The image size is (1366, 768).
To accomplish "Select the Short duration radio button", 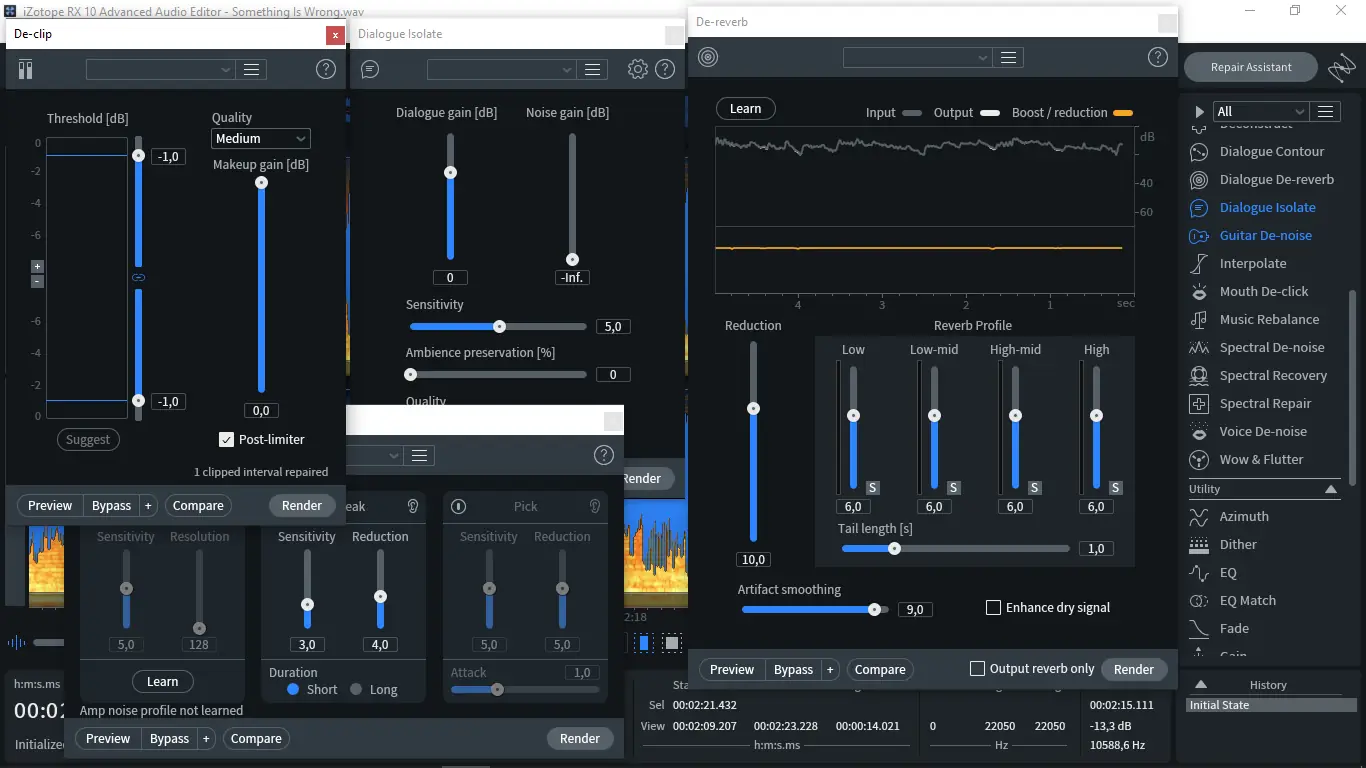I will pyautogui.click(x=293, y=689).
